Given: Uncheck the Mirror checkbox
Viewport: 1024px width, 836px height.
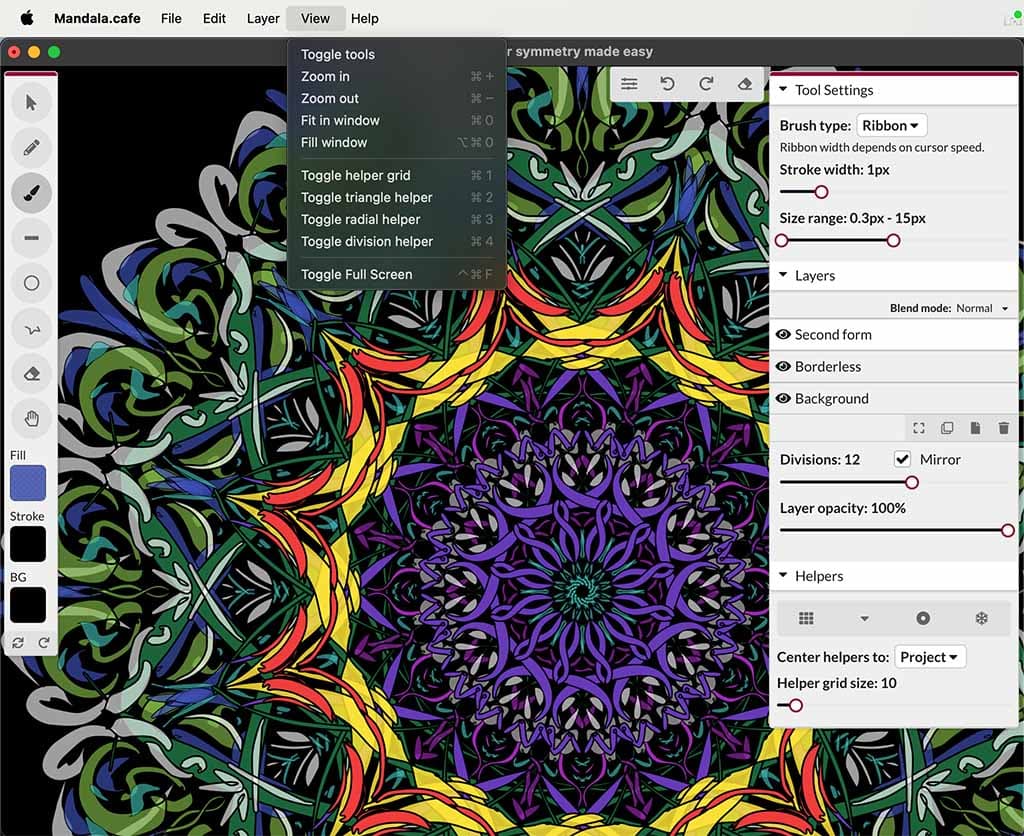Looking at the screenshot, I should [x=902, y=459].
